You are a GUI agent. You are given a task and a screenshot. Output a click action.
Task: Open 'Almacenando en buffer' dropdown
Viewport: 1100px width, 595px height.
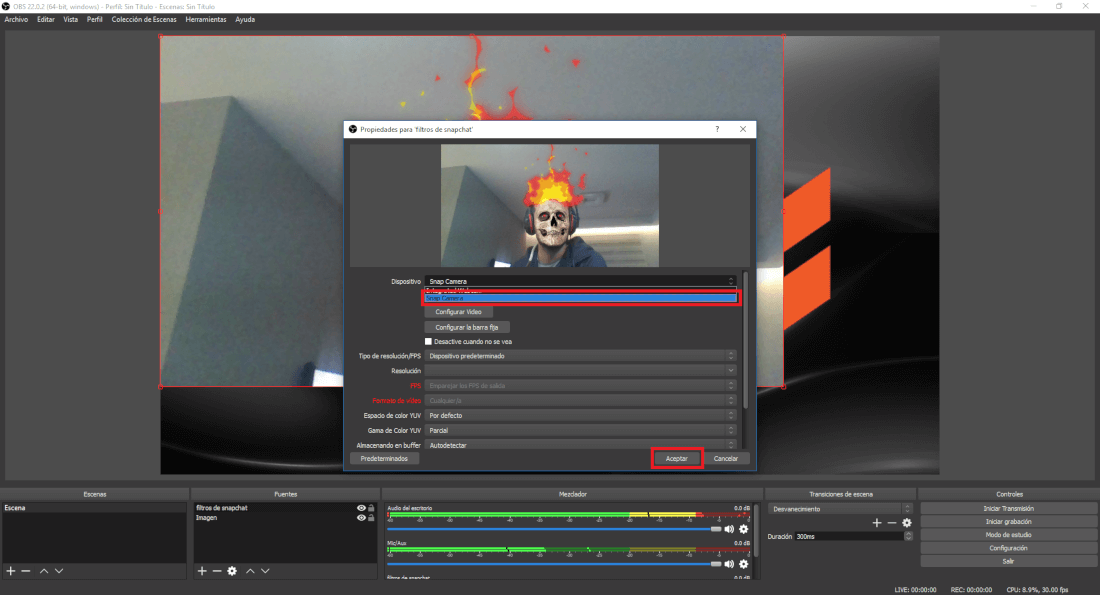(581, 445)
